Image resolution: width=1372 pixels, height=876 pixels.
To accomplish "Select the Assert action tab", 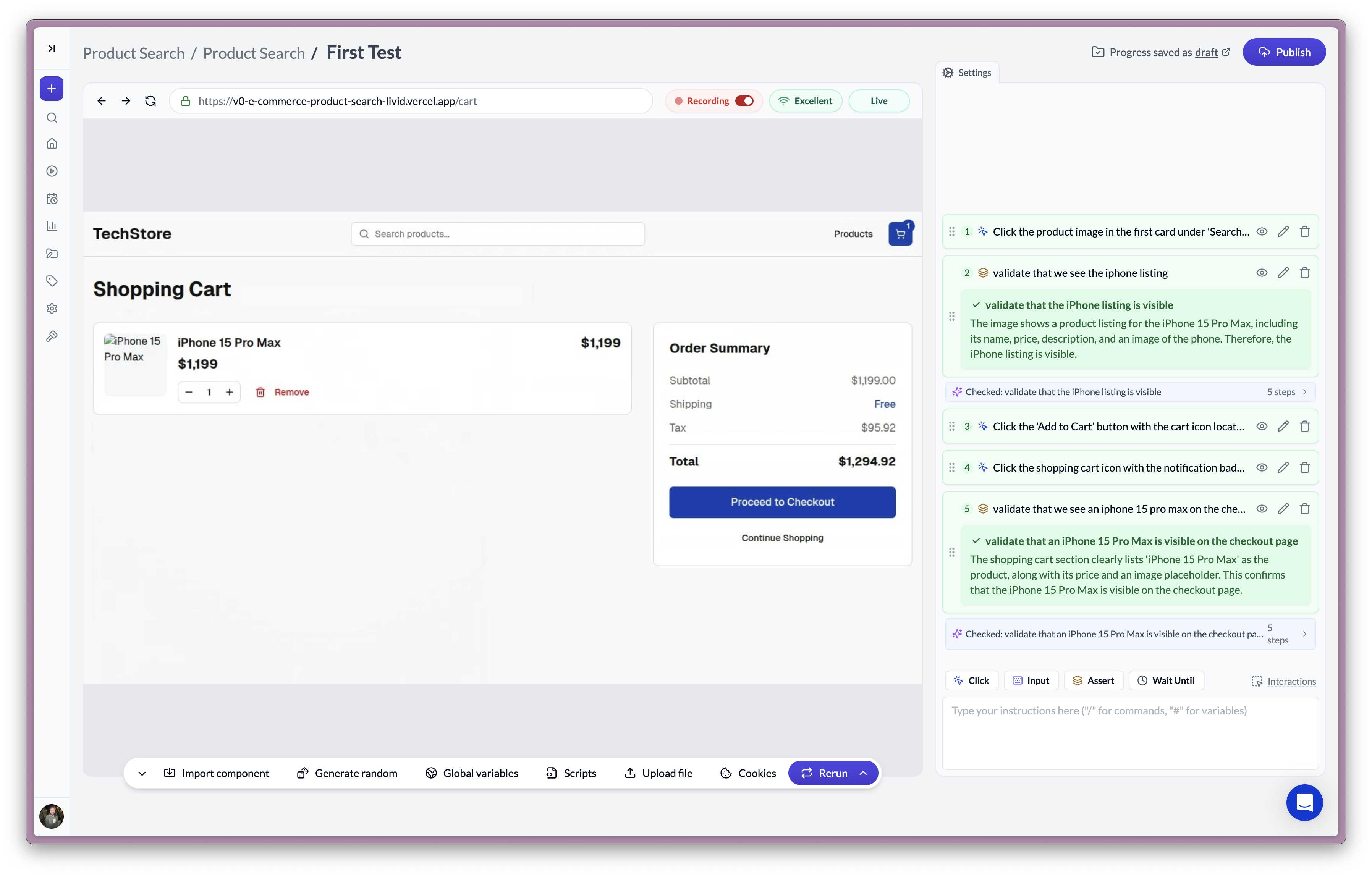I will [1093, 680].
